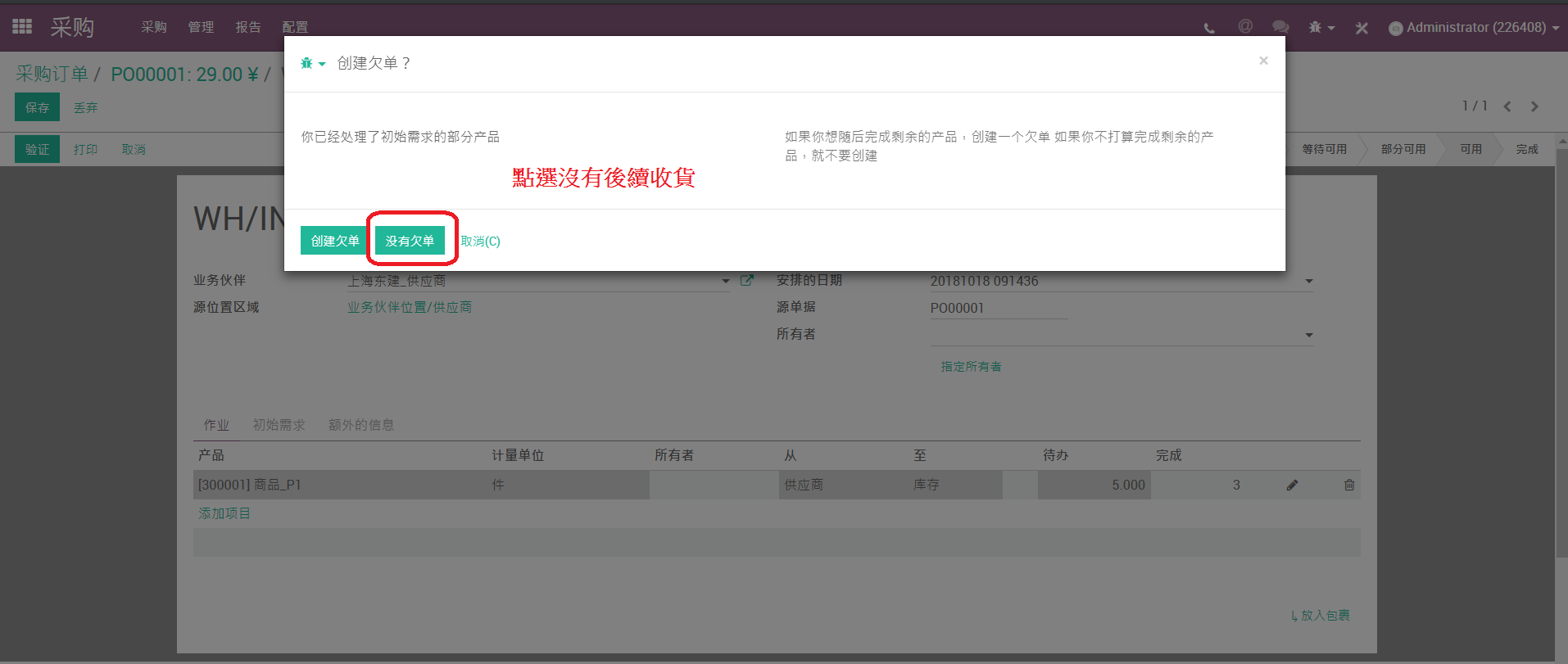Go to previous record with left chevron

(x=1507, y=106)
